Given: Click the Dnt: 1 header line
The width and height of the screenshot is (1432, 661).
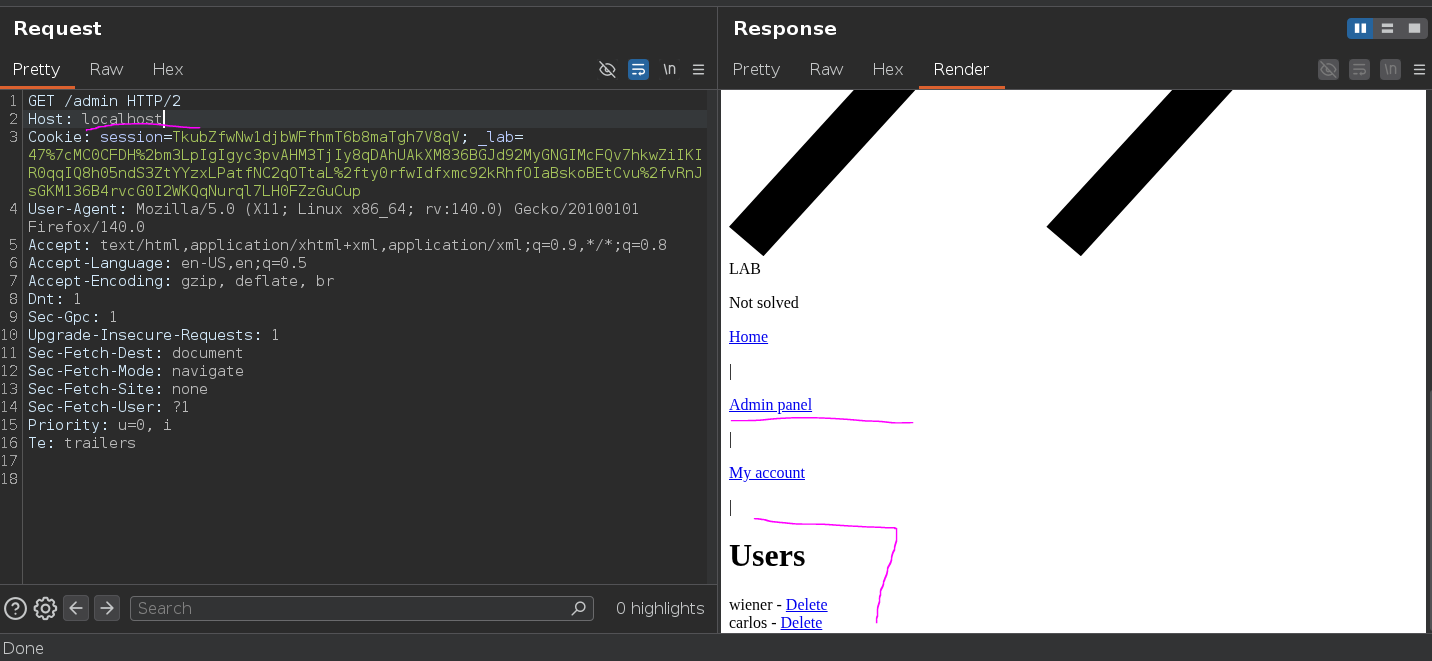Looking at the screenshot, I should point(54,299).
